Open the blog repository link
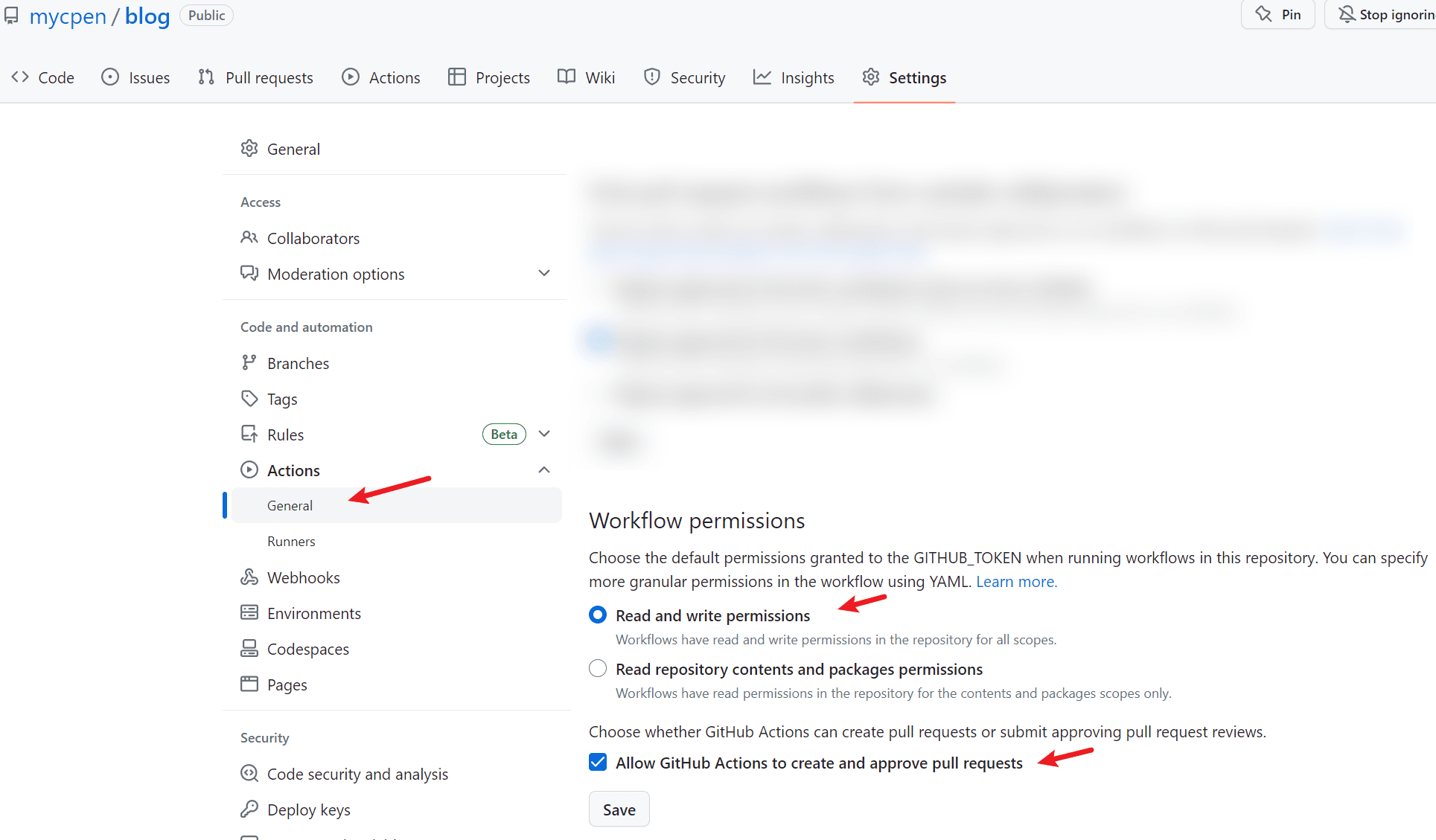 point(147,16)
